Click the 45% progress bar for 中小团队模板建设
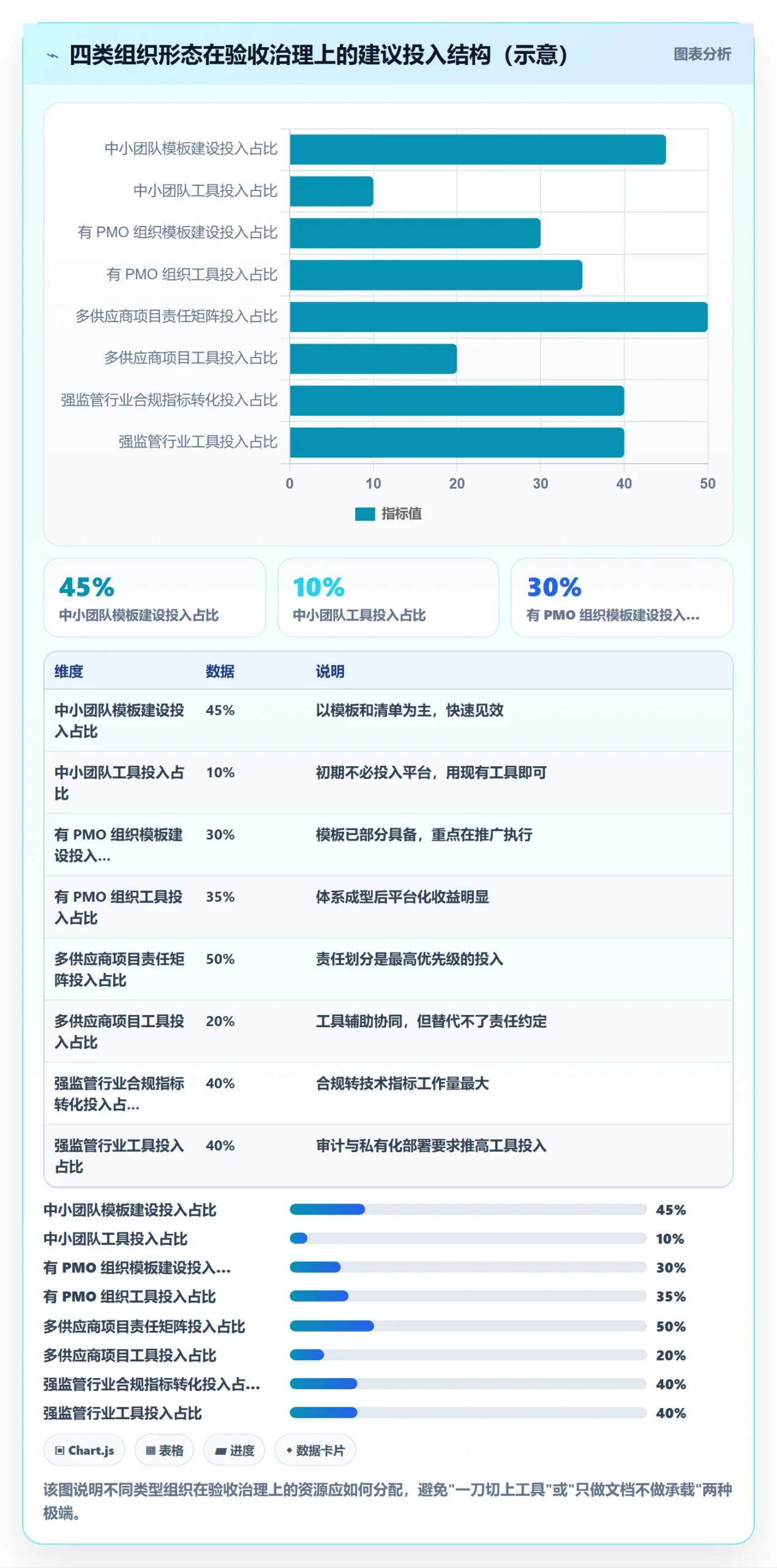This screenshot has width=777, height=1568. pyautogui.click(x=468, y=1209)
